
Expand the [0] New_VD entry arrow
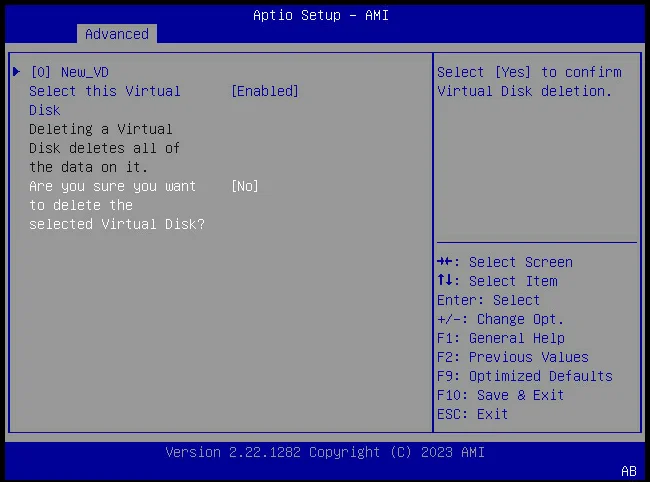(17, 72)
